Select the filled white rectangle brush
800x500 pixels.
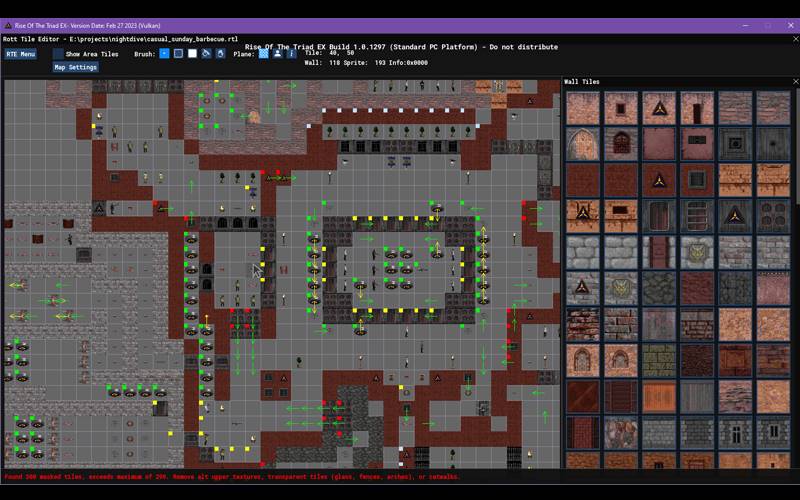click(x=192, y=54)
